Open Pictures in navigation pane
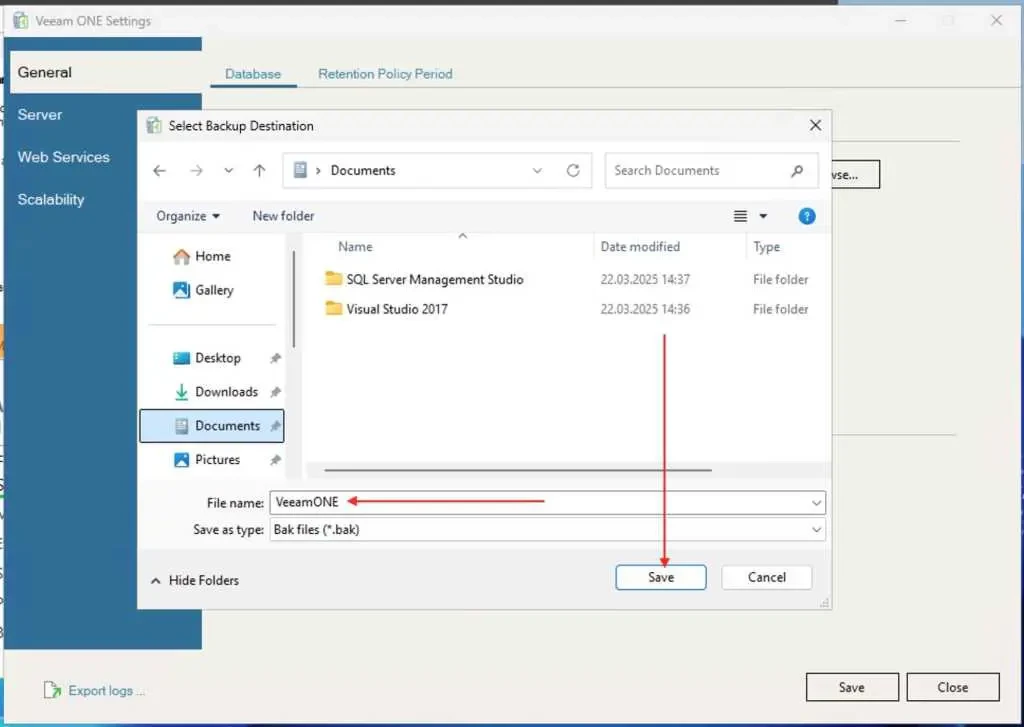Screen dimensions: 1024x727 click(x=217, y=460)
